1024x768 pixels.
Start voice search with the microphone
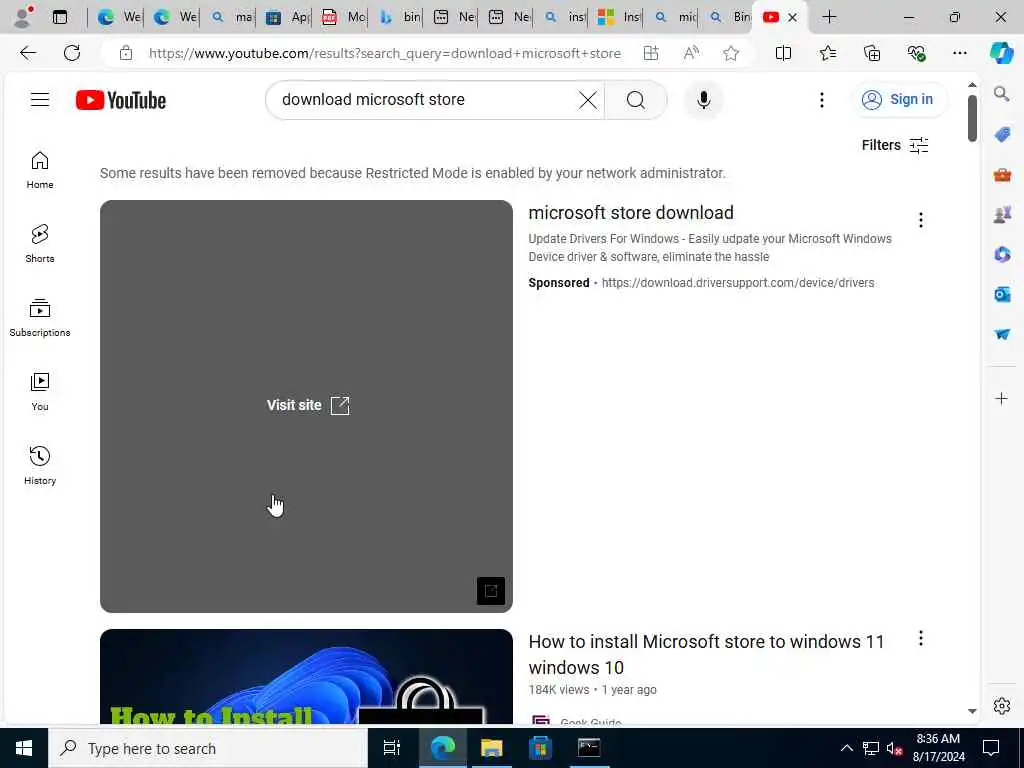[703, 100]
